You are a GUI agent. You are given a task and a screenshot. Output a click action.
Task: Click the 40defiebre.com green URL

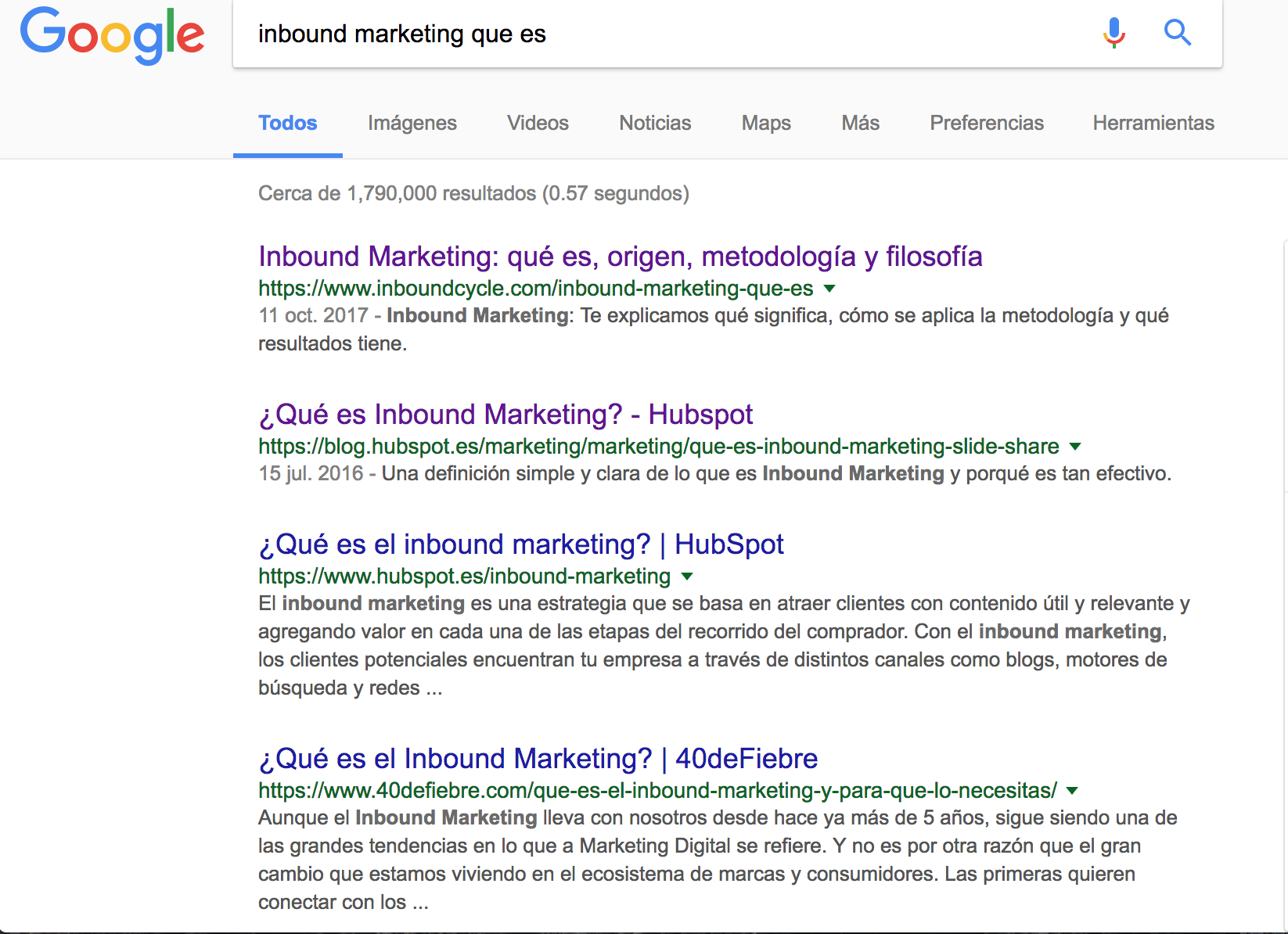(658, 791)
